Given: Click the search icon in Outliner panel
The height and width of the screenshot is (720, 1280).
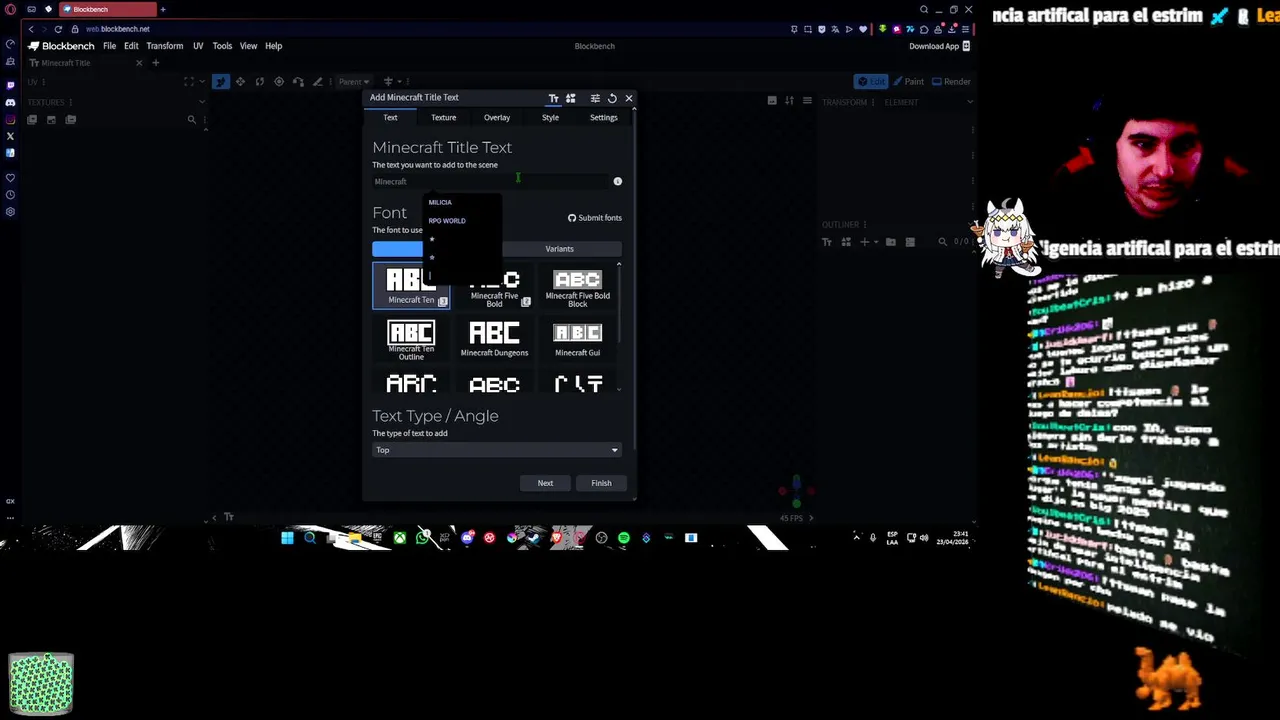Looking at the screenshot, I should point(942,242).
